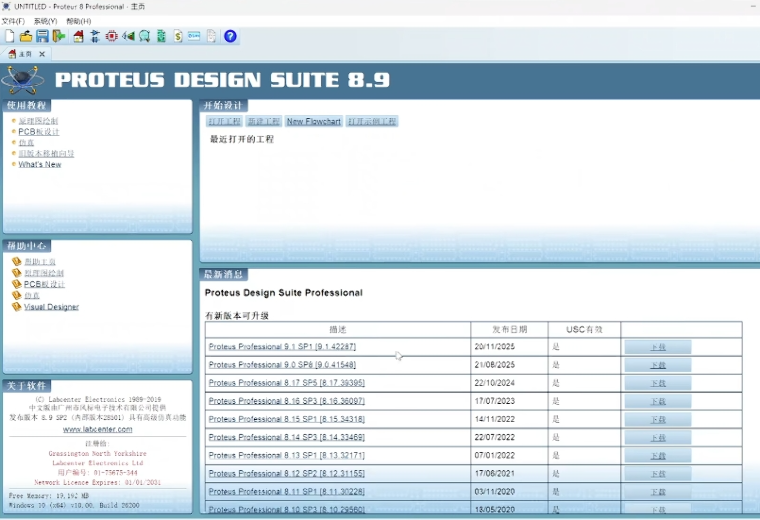The height and width of the screenshot is (520, 760).
Task: Click the 打开工程 button
Action: point(223,122)
